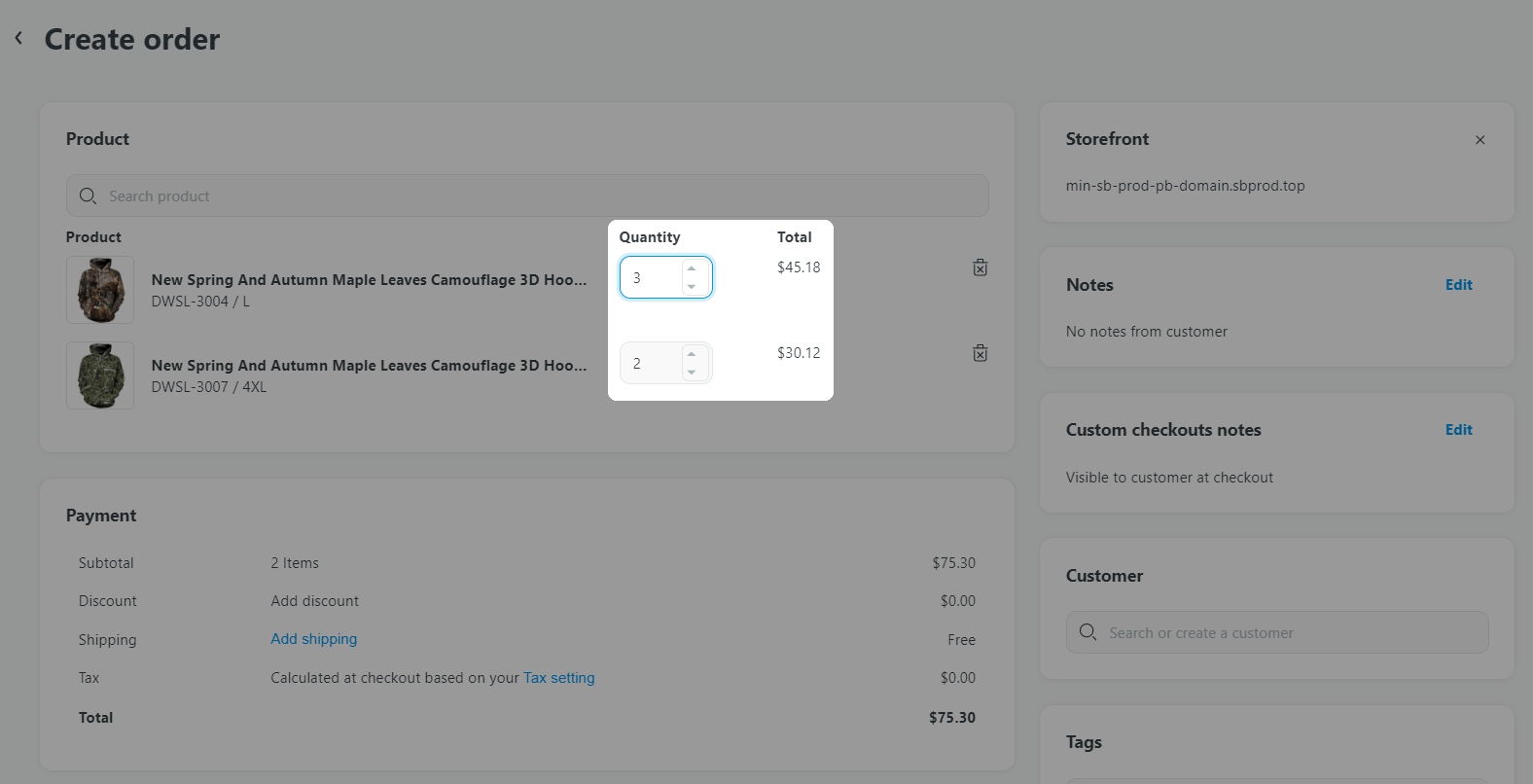Viewport: 1533px width, 784px height.
Task: Click the bold $75.30 order Total amount
Action: pos(952,718)
